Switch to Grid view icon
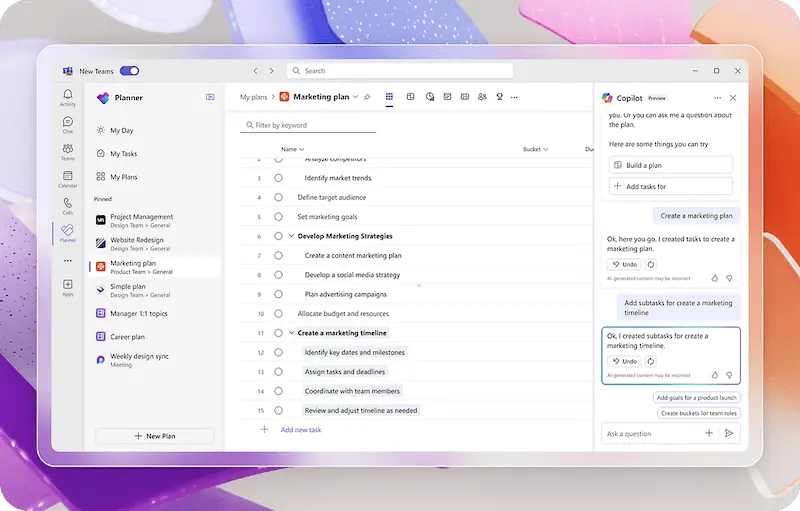The width and height of the screenshot is (800, 511). pyautogui.click(x=389, y=97)
